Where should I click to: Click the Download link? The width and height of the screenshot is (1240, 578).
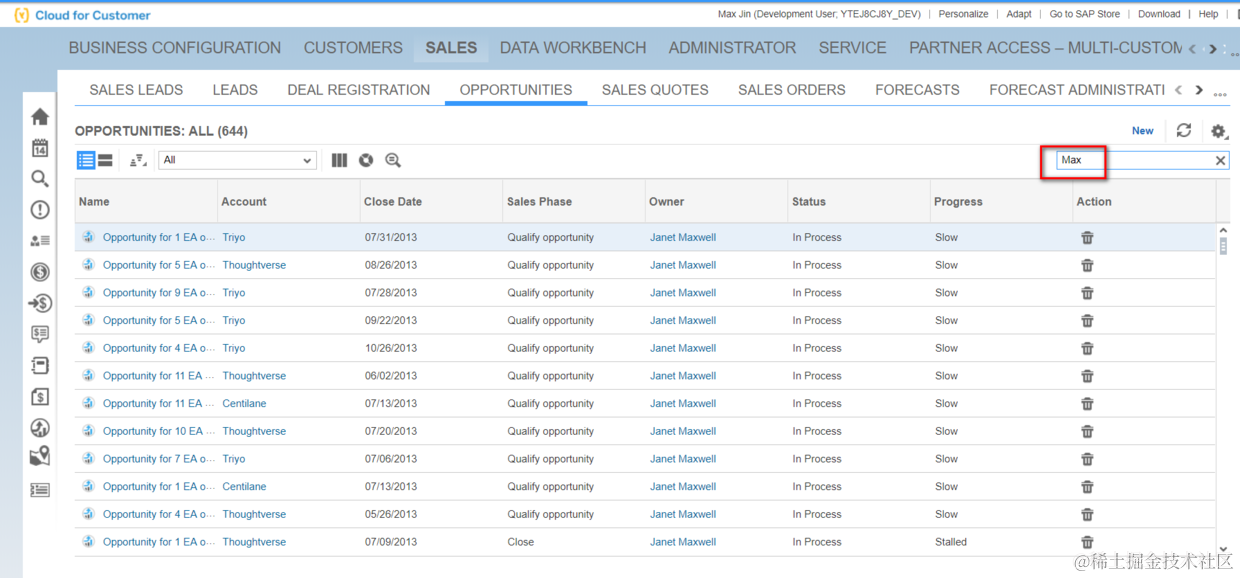(1159, 14)
